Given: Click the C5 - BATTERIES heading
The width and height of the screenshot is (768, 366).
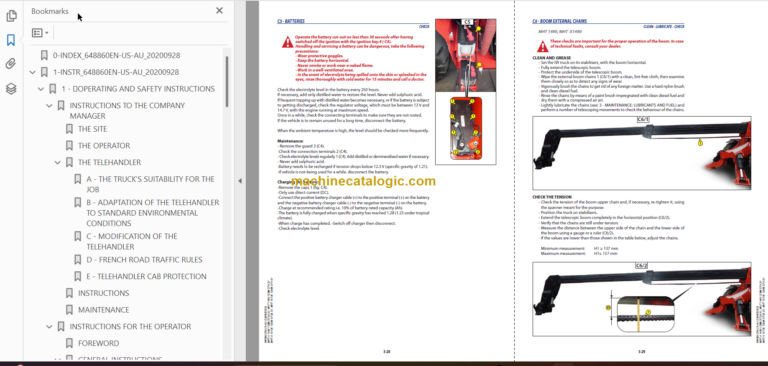Looking at the screenshot, I should (291, 22).
